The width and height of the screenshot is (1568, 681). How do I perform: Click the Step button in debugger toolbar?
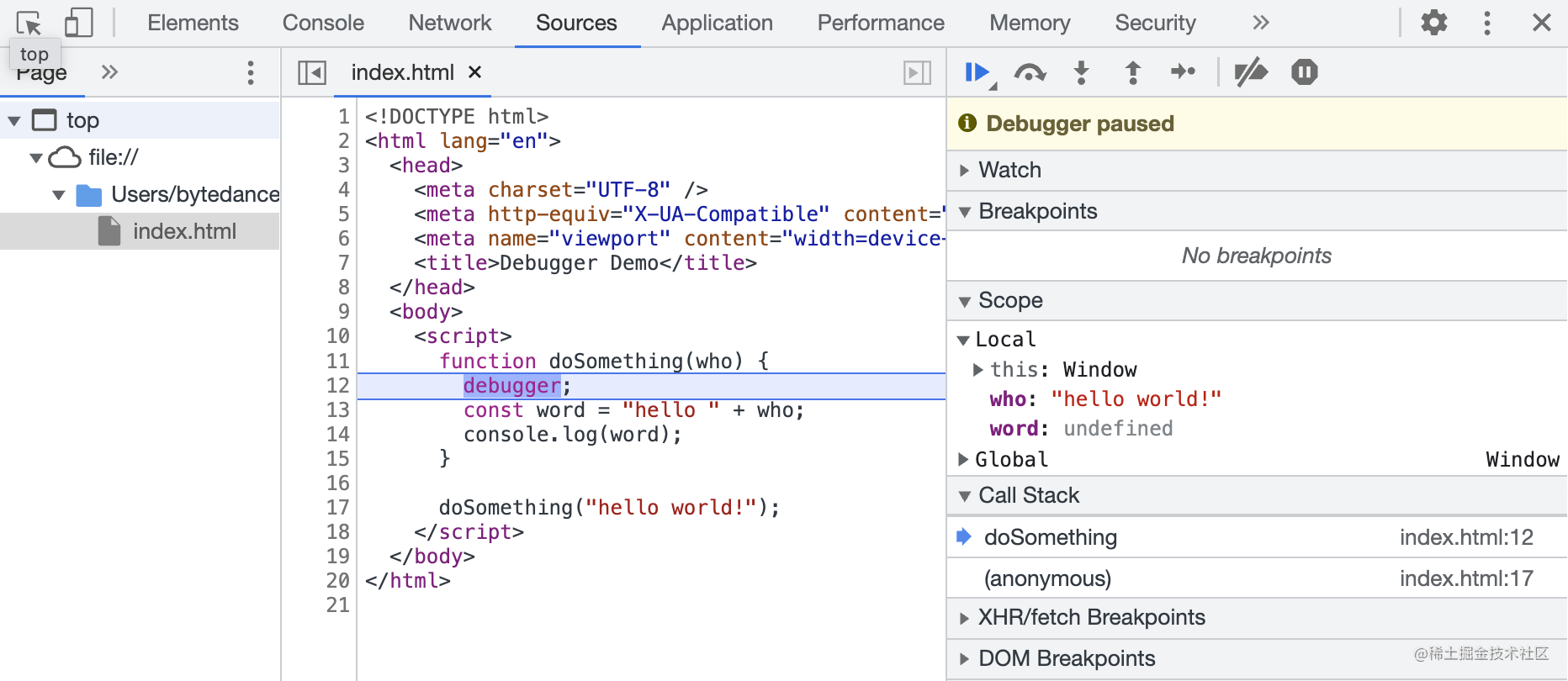point(1184,72)
